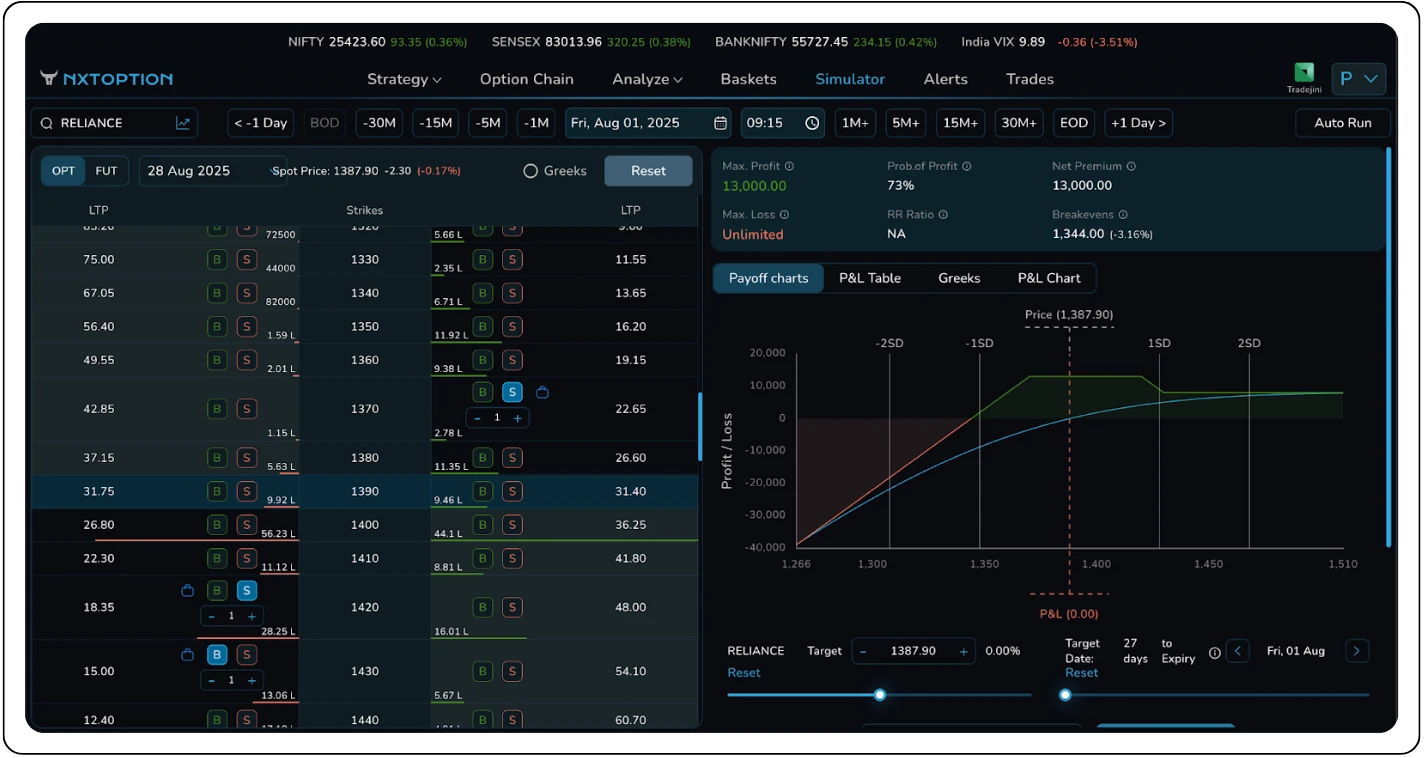Open the Greeks tab above the chart
This screenshot has width=1427, height=758.
(x=959, y=278)
